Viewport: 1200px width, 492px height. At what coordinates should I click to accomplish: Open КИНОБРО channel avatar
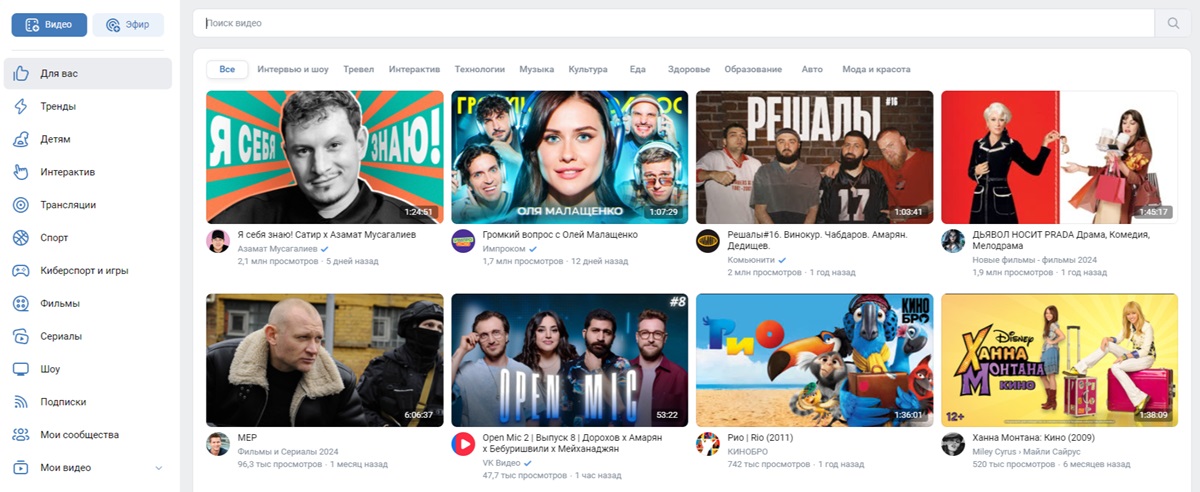point(708,444)
